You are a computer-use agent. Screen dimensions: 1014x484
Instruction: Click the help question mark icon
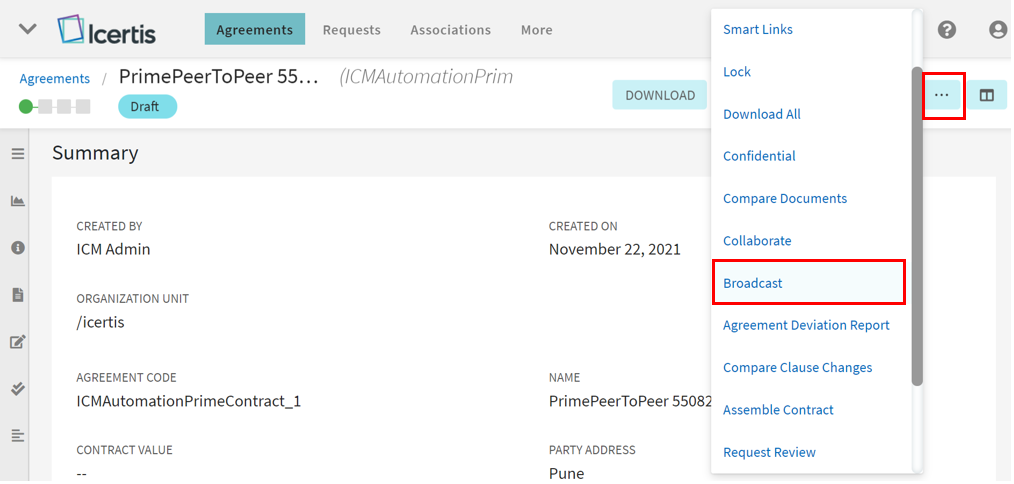[x=946, y=30]
